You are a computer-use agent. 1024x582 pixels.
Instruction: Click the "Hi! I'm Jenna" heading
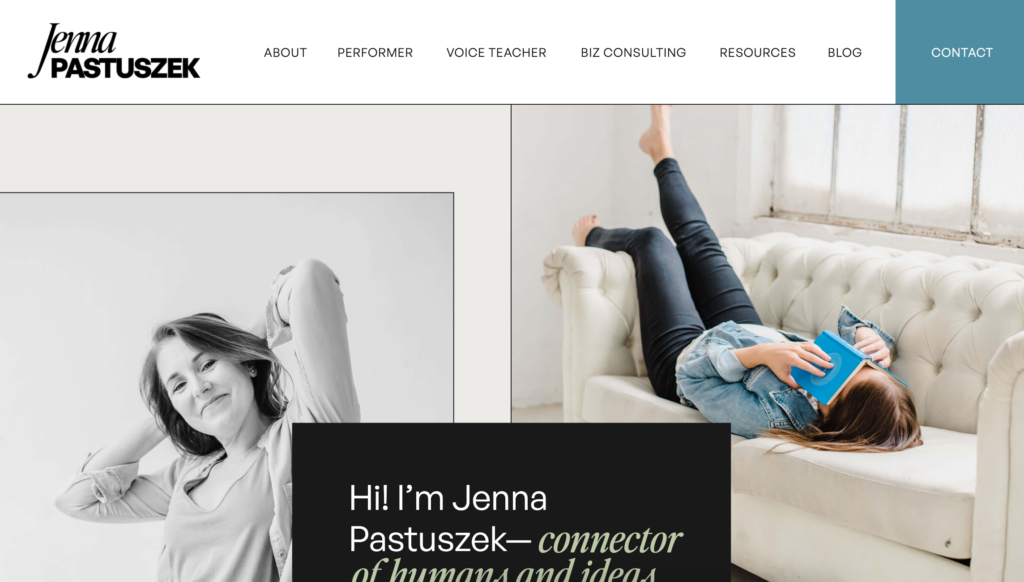click(x=448, y=498)
